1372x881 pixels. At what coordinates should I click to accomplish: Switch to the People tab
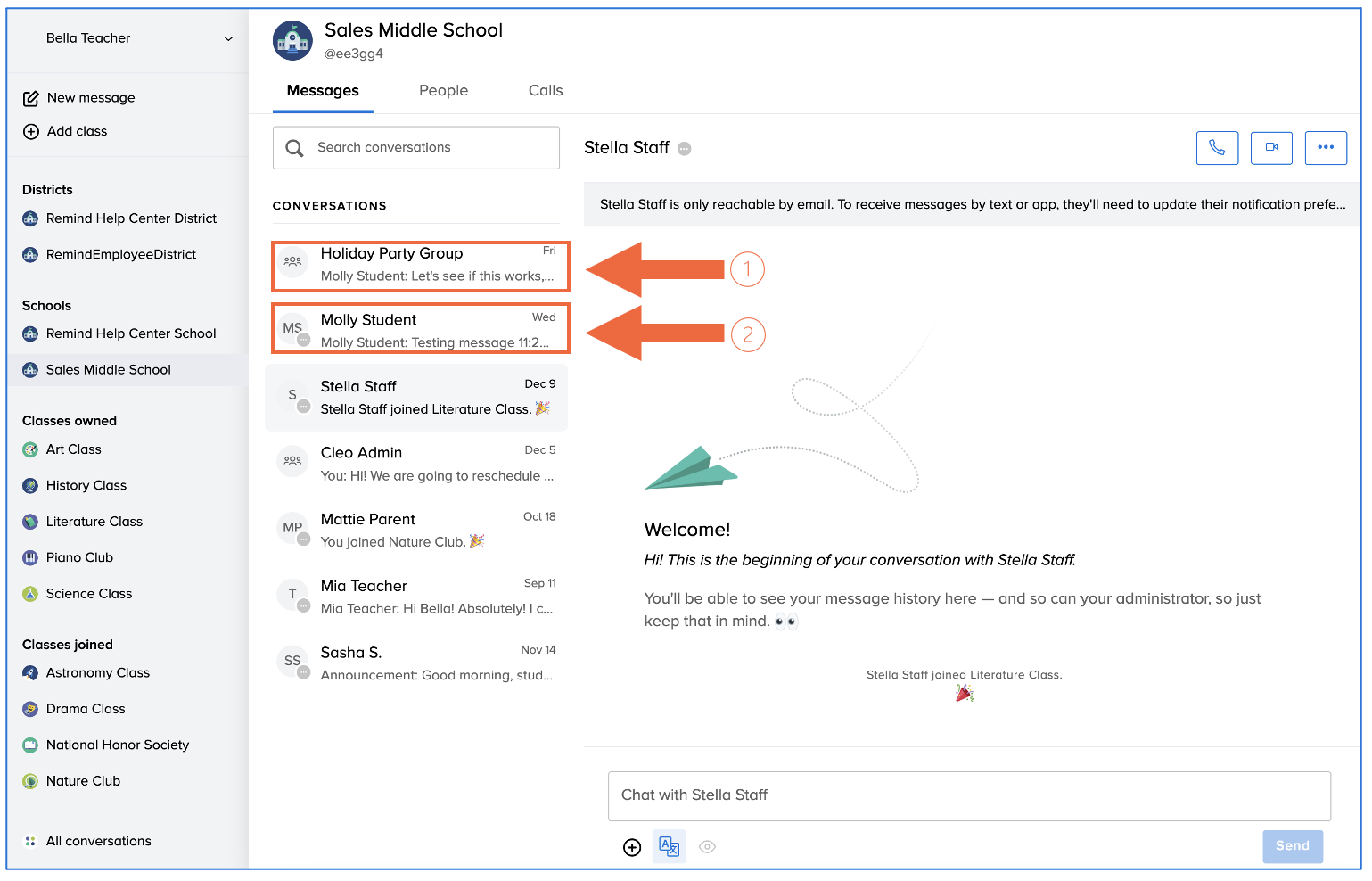click(443, 91)
